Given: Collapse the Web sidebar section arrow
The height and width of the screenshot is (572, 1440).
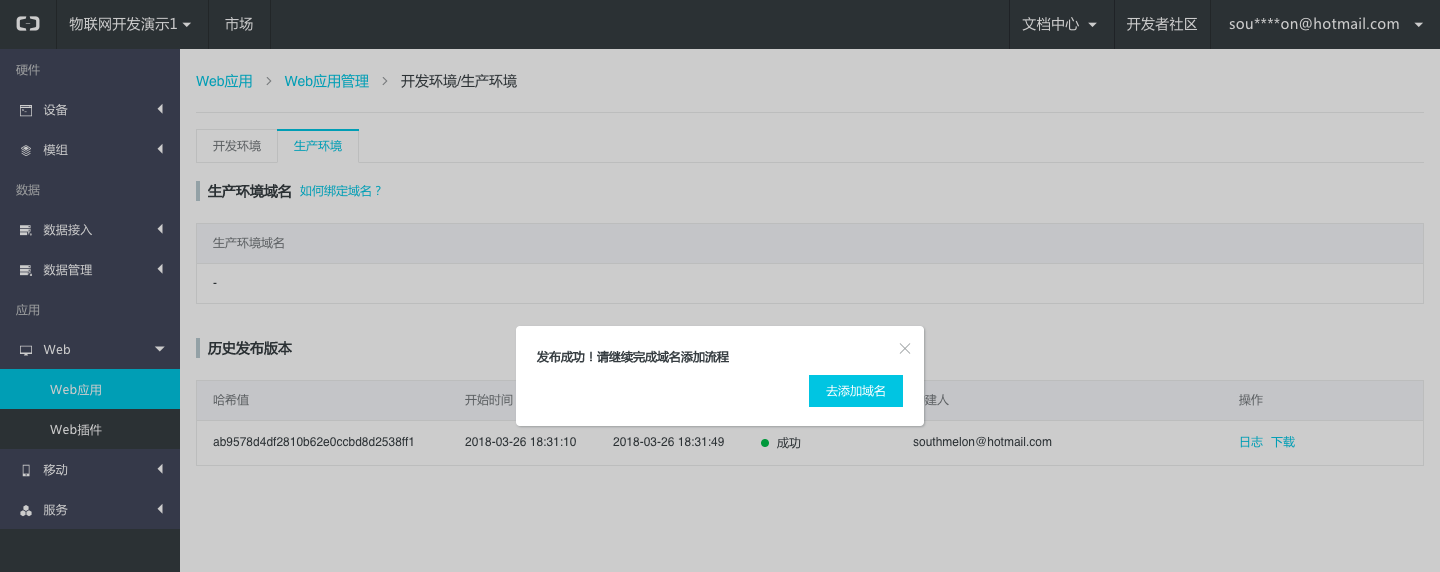Looking at the screenshot, I should coord(159,349).
